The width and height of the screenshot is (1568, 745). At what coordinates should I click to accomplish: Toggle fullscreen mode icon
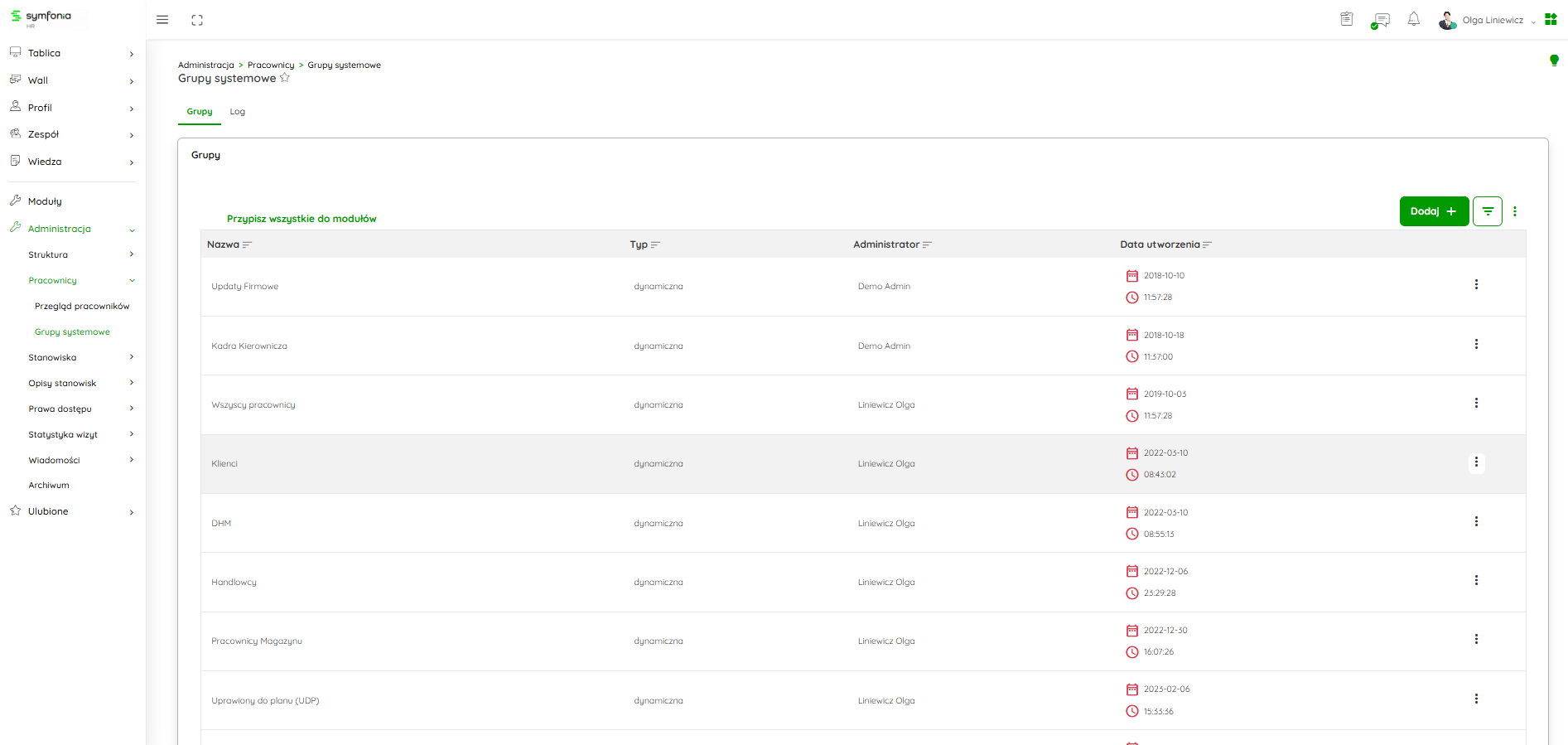pos(197,20)
